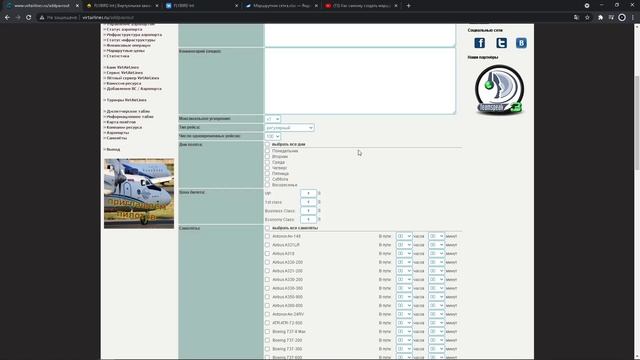640x360 pixels.
Task: Switch to the second FLYBIRD browser tab
Action: point(122,6)
